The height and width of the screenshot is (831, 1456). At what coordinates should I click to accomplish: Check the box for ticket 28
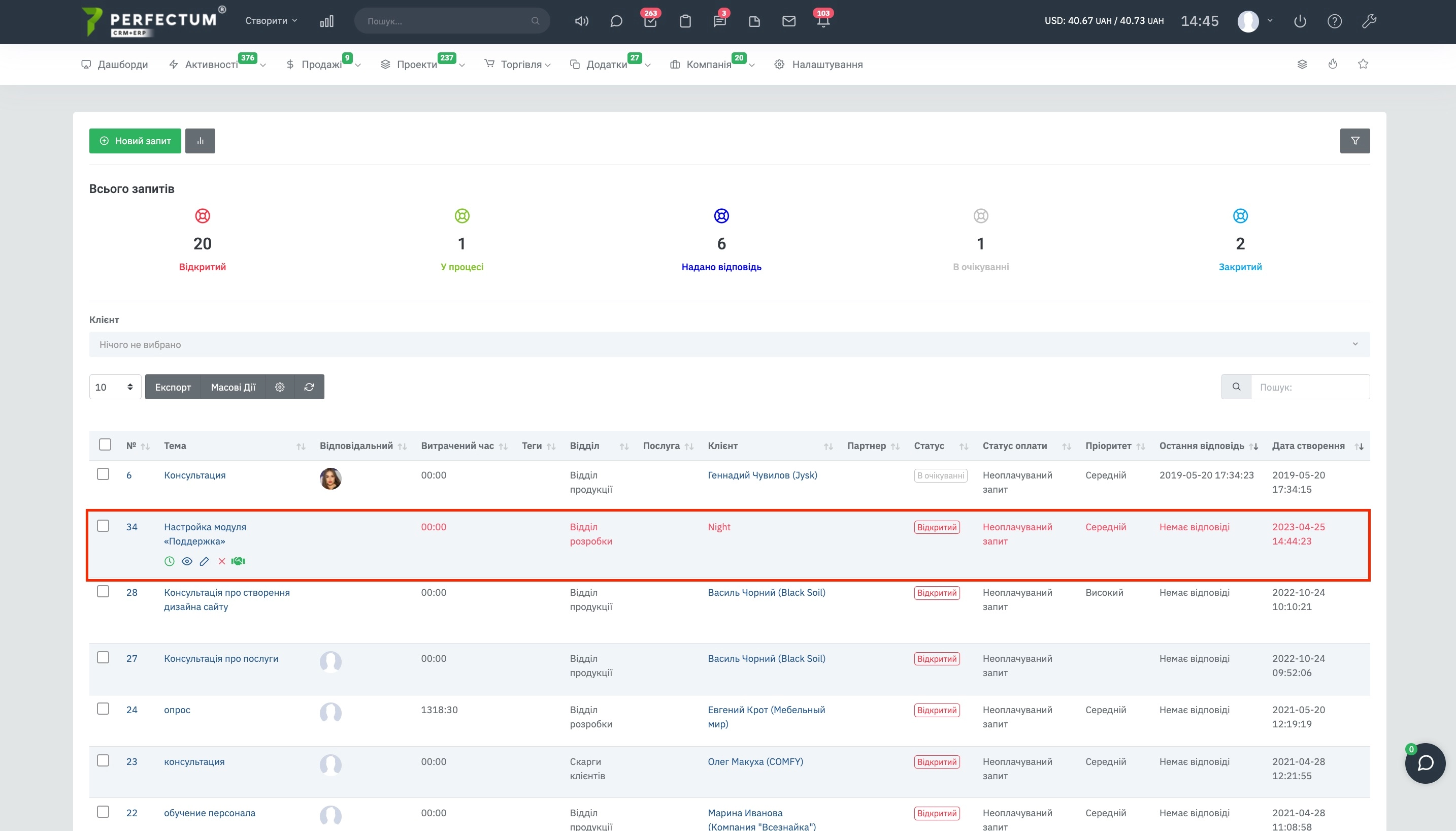coord(103,591)
